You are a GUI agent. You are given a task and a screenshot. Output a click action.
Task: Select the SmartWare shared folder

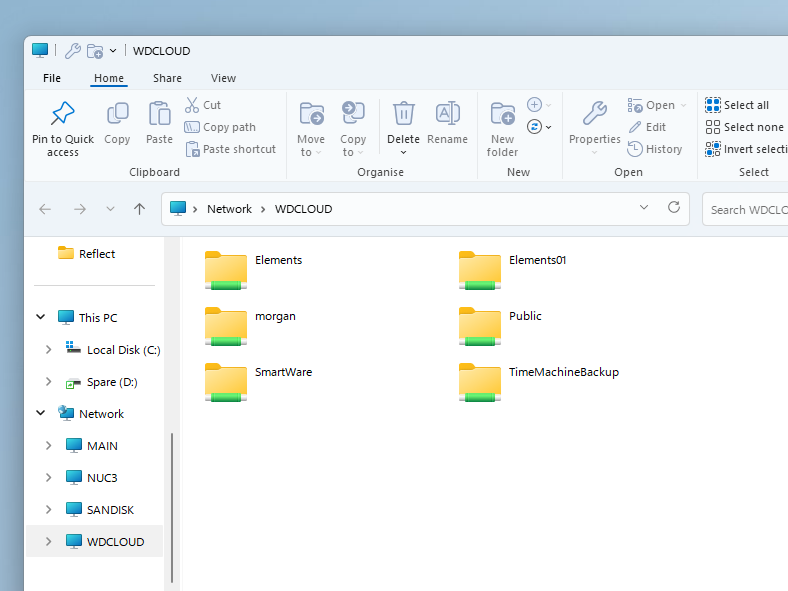click(259, 382)
